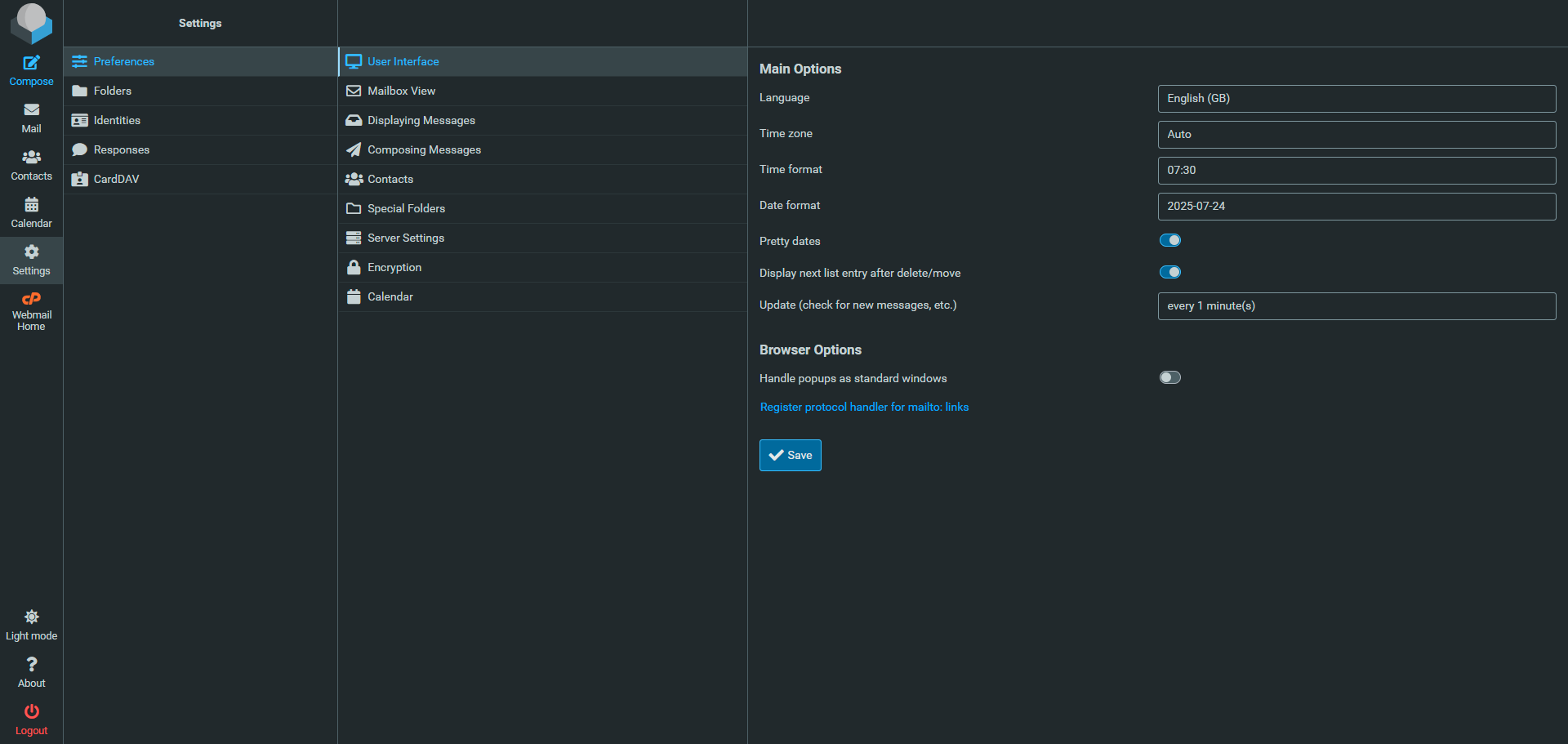Click the Compose pencil icon
This screenshot has height=744, width=1568.
coord(31,63)
